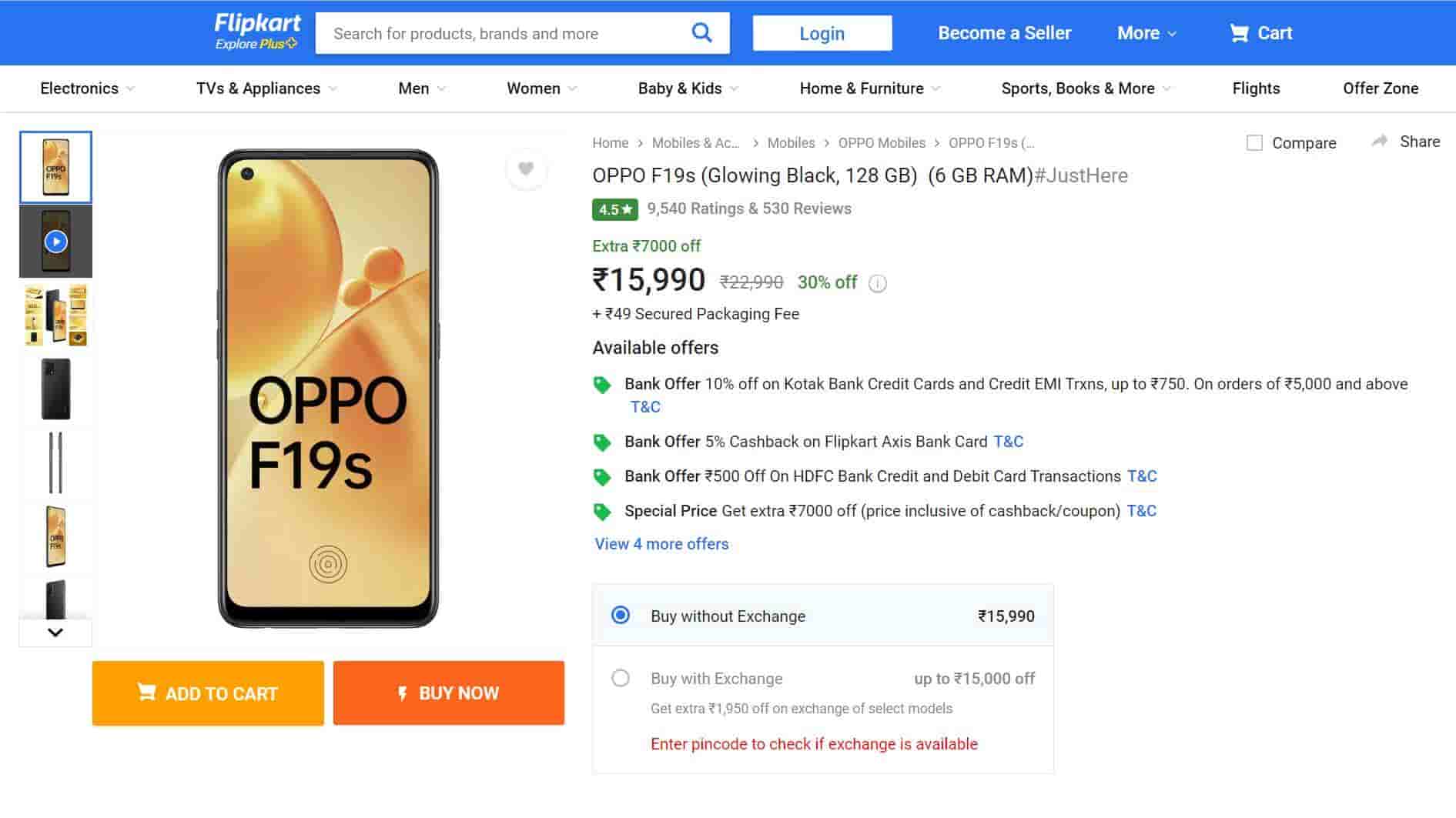Open the Offer Zone menu item
The height and width of the screenshot is (818, 1456).
[1380, 88]
